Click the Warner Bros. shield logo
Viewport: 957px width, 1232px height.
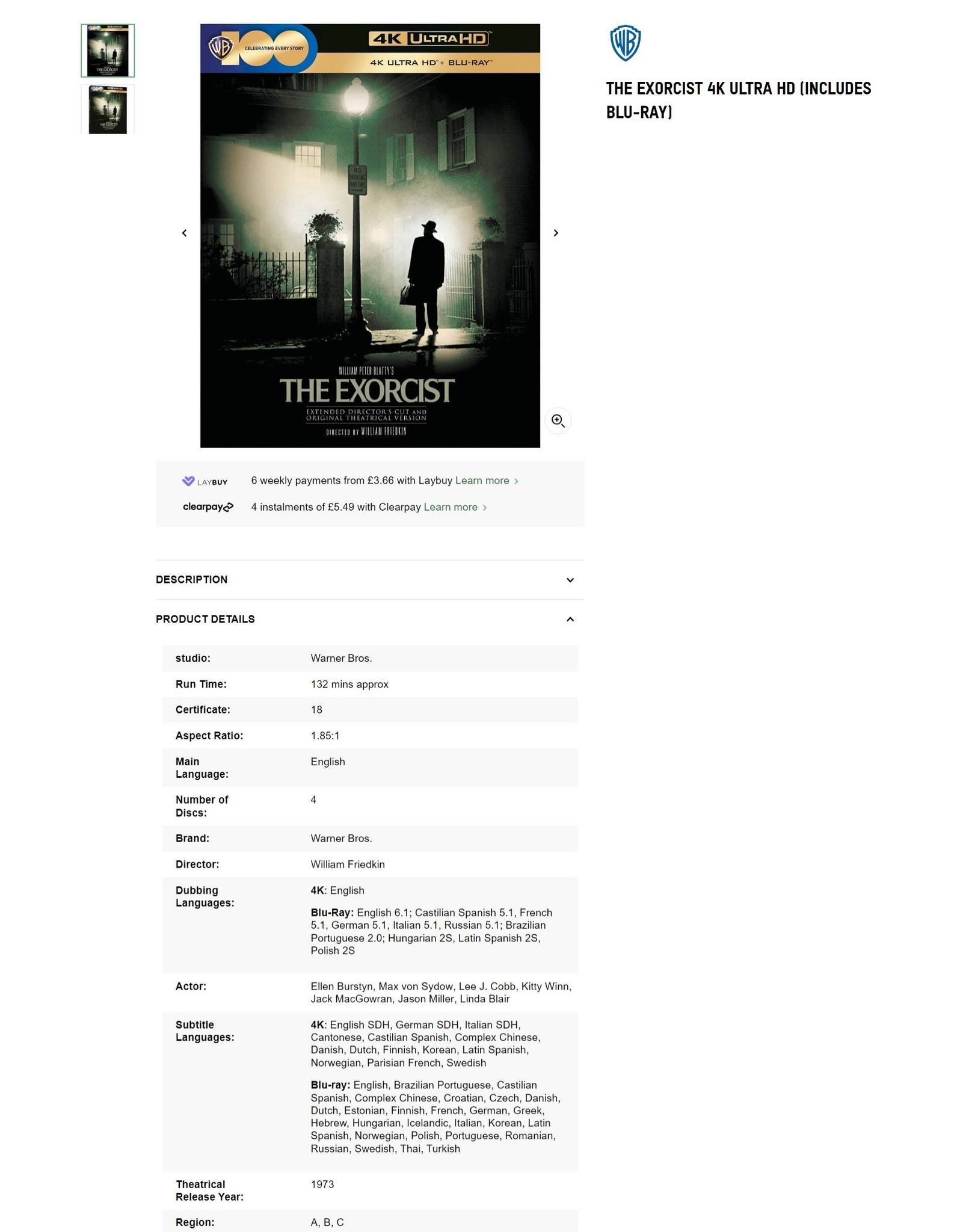(625, 43)
